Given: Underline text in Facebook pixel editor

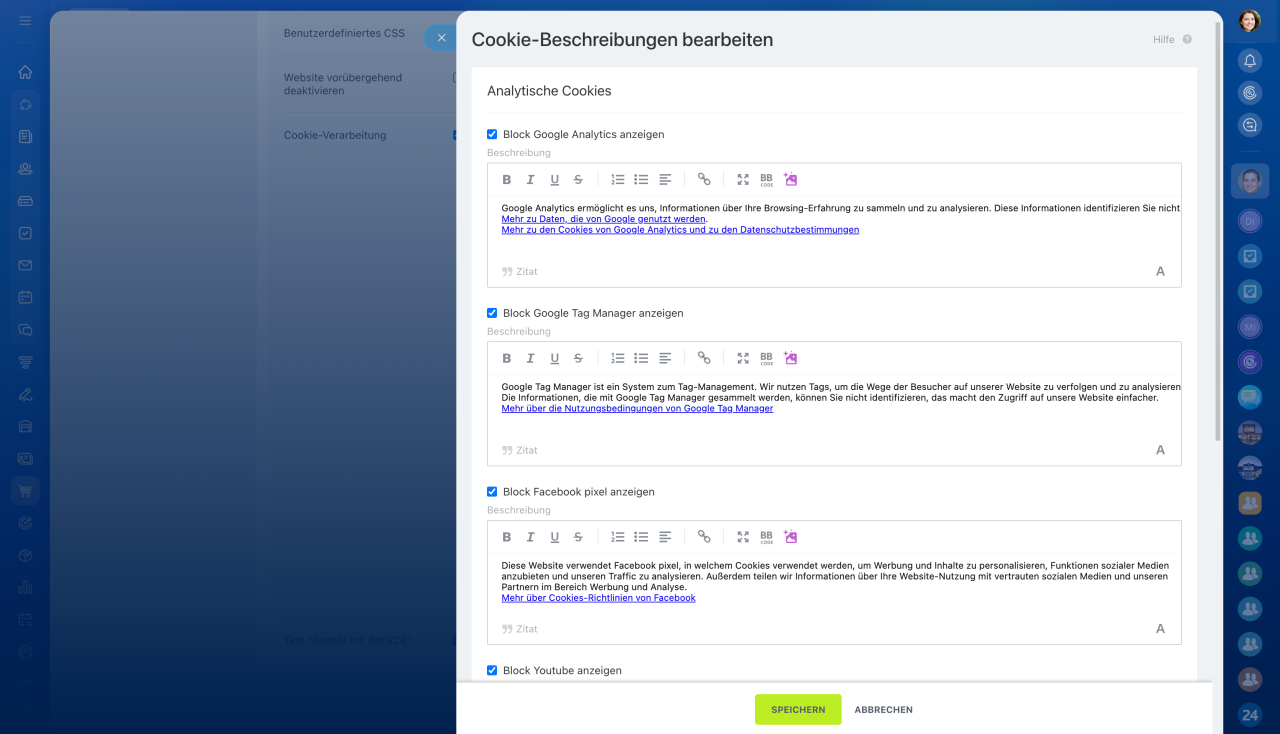Looking at the screenshot, I should click(554, 537).
